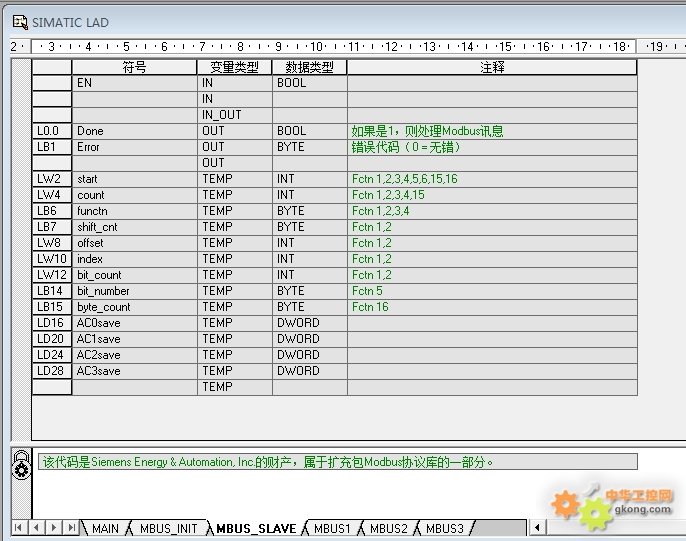Click the comment 'Fctn 5'
Viewport: 686px width, 541px height.
[x=367, y=291]
